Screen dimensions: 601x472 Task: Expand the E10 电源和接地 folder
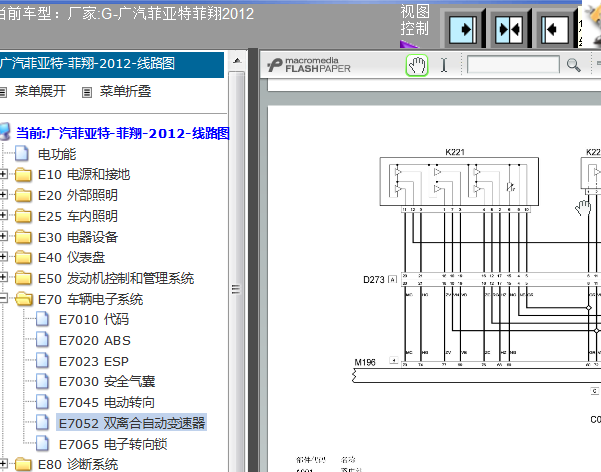point(3,174)
